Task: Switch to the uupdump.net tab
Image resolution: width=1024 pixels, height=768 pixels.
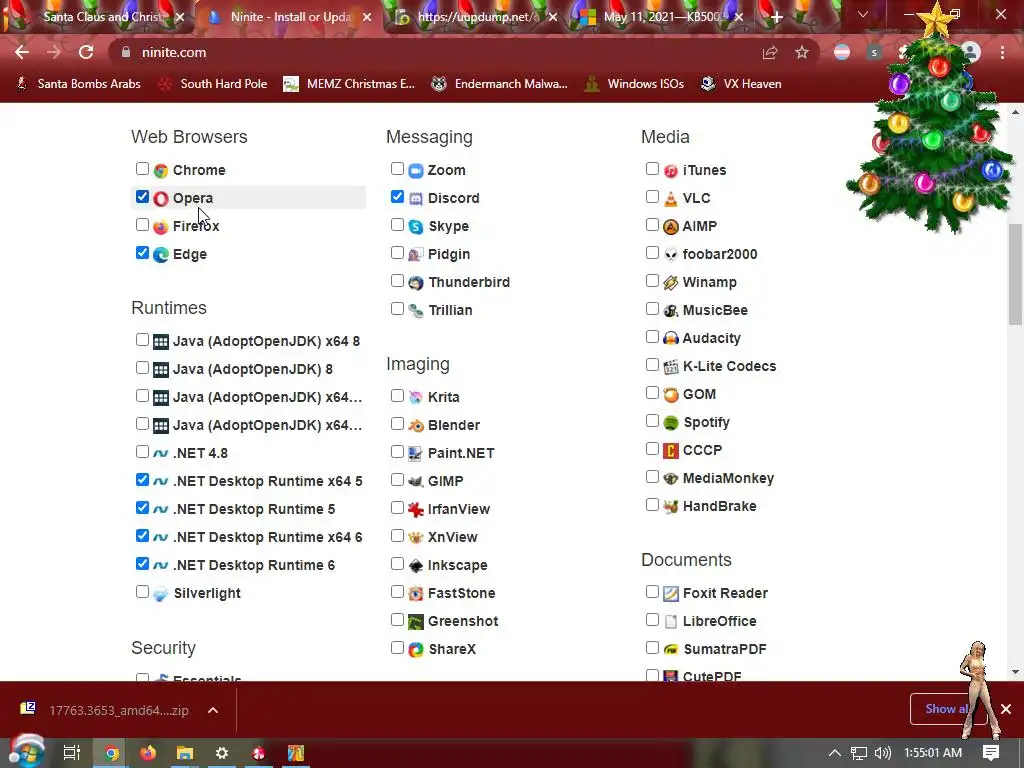Action: (477, 17)
